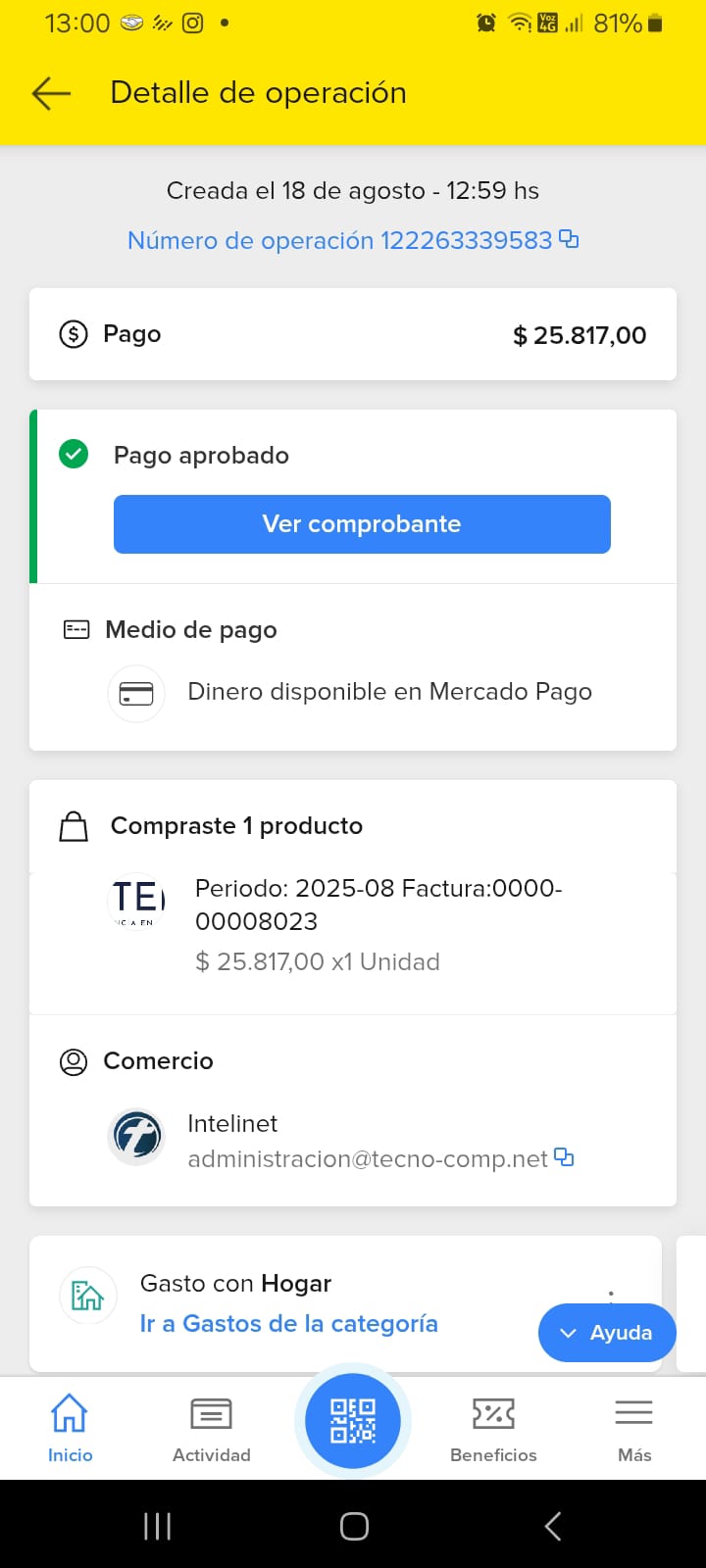Viewport: 706px width, 1568px height.
Task: Open the Actividad tab
Action: (211, 1429)
